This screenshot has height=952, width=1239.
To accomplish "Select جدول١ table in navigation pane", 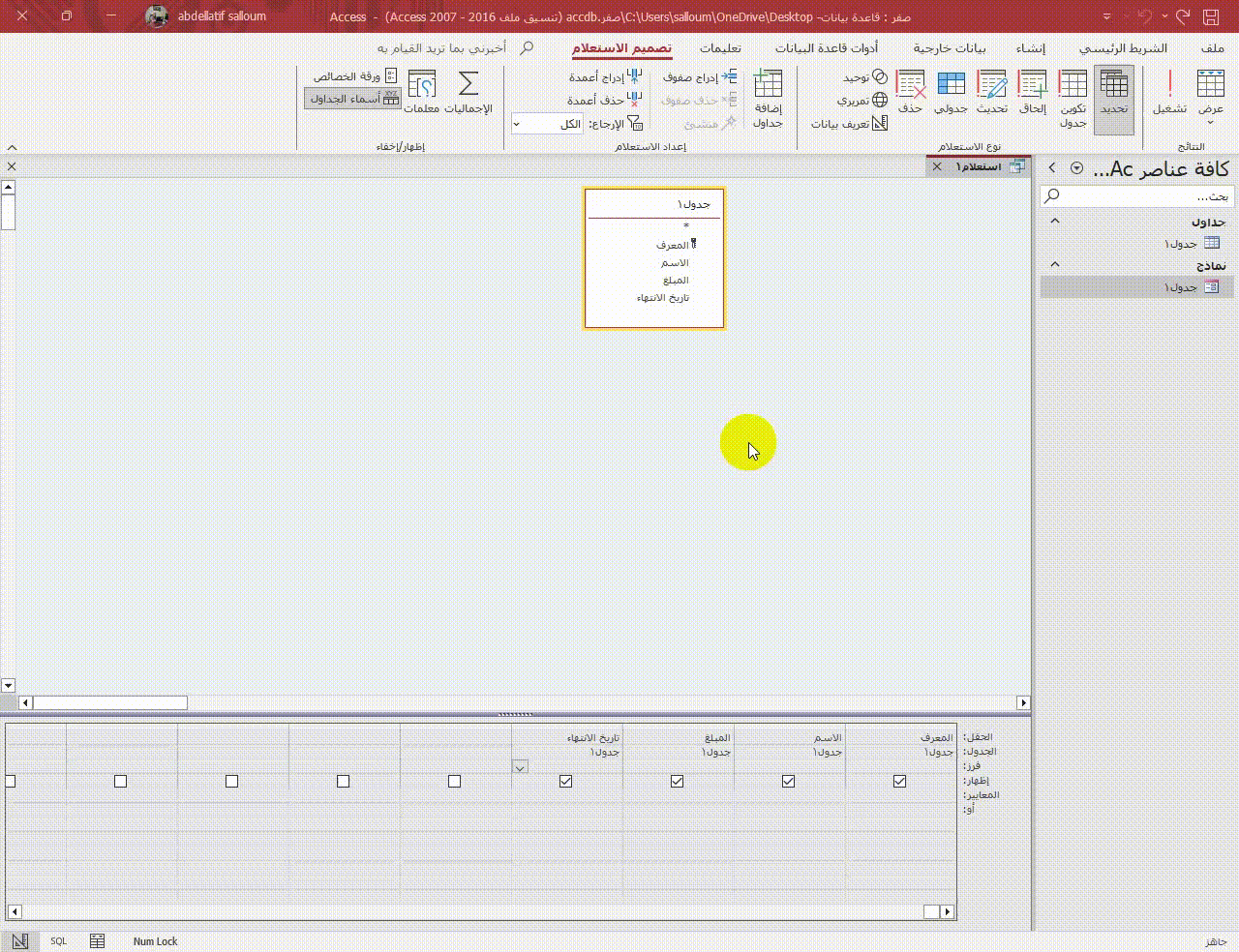I will click(x=1137, y=243).
